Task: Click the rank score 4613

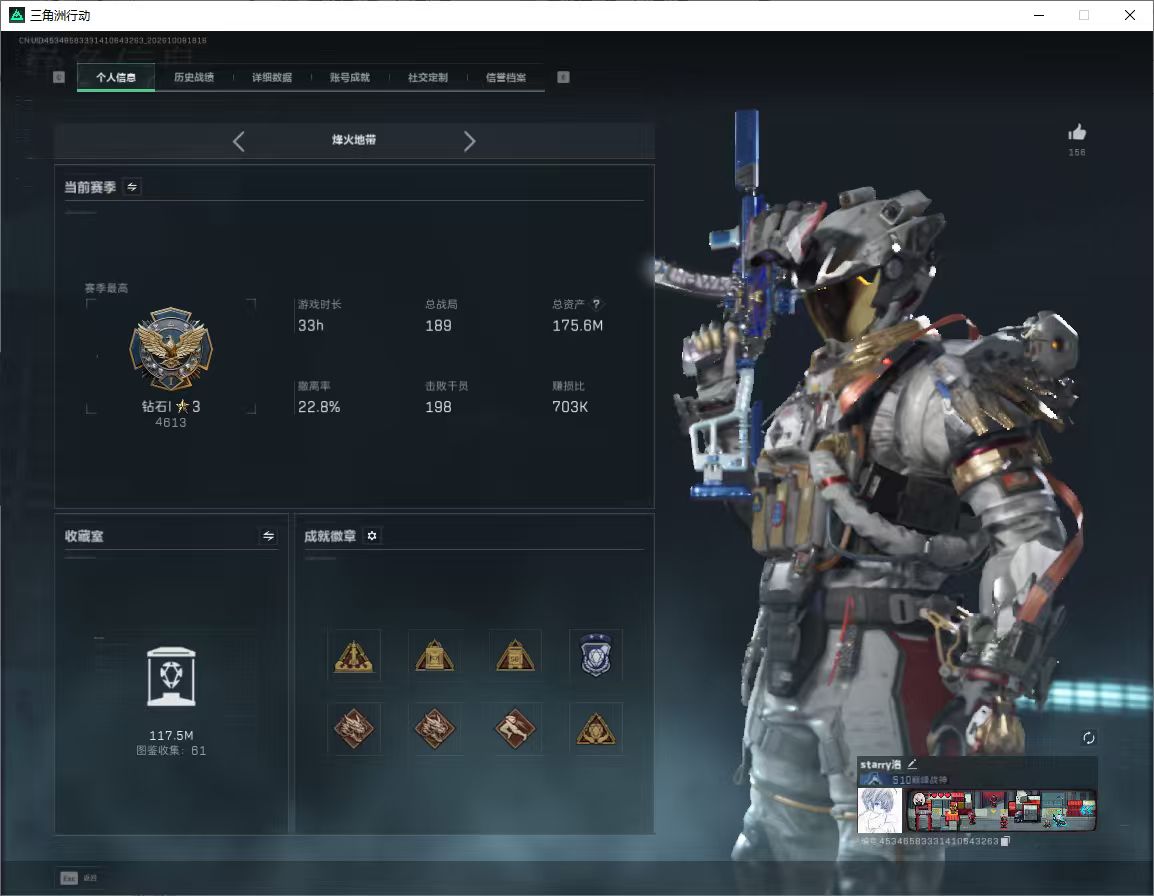Action: [171, 423]
